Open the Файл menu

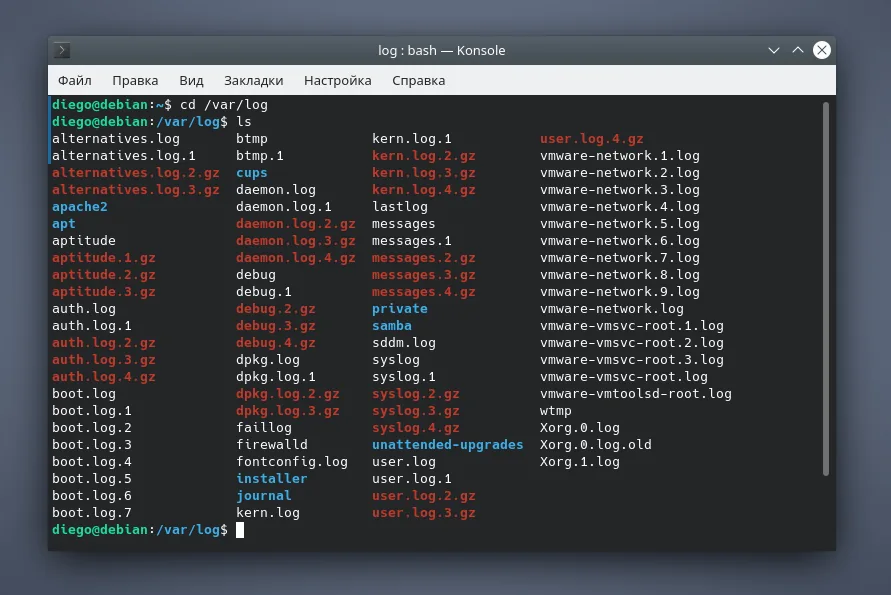pyautogui.click(x=74, y=80)
